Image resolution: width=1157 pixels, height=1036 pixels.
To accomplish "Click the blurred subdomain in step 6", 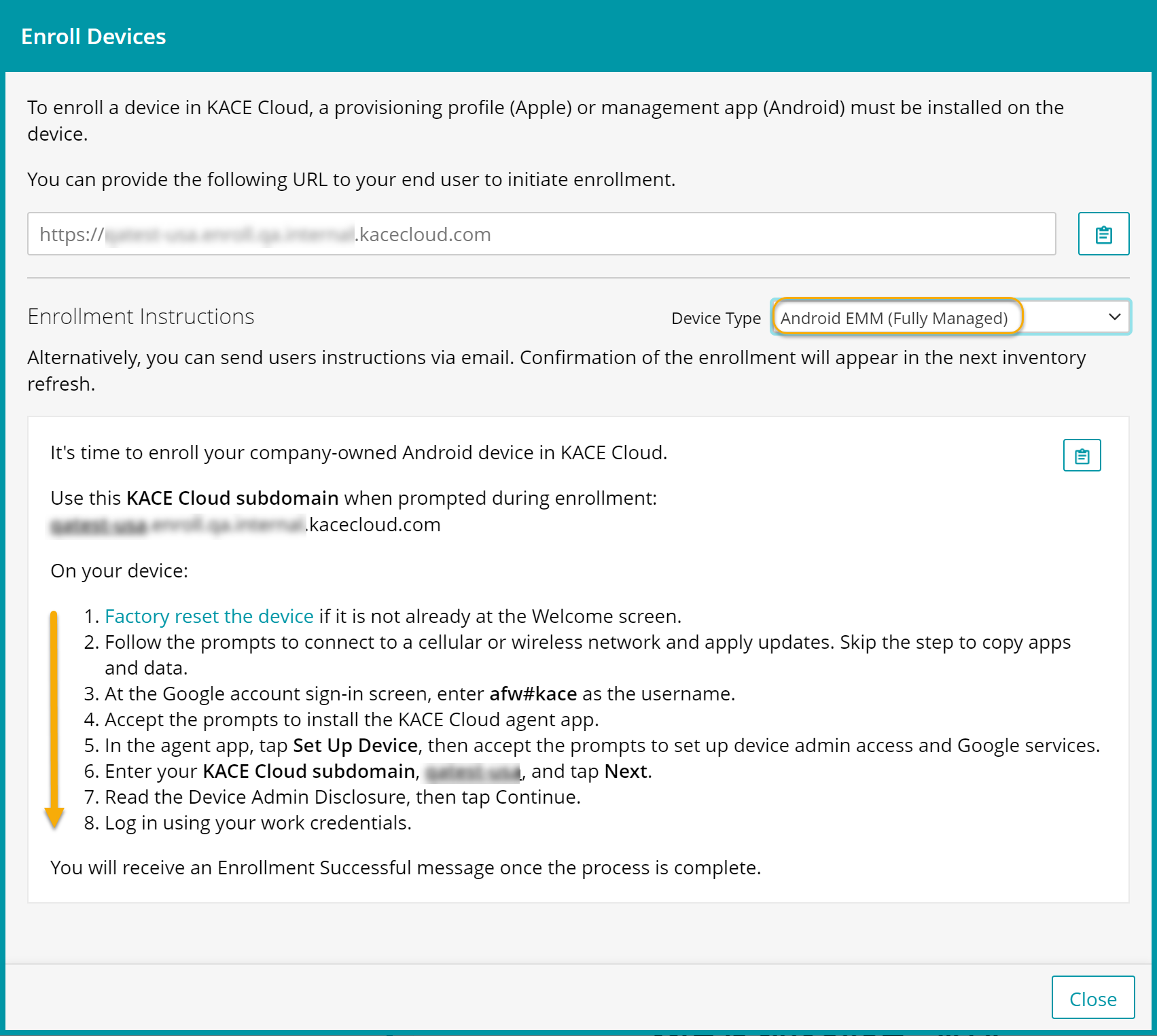I will (472, 772).
